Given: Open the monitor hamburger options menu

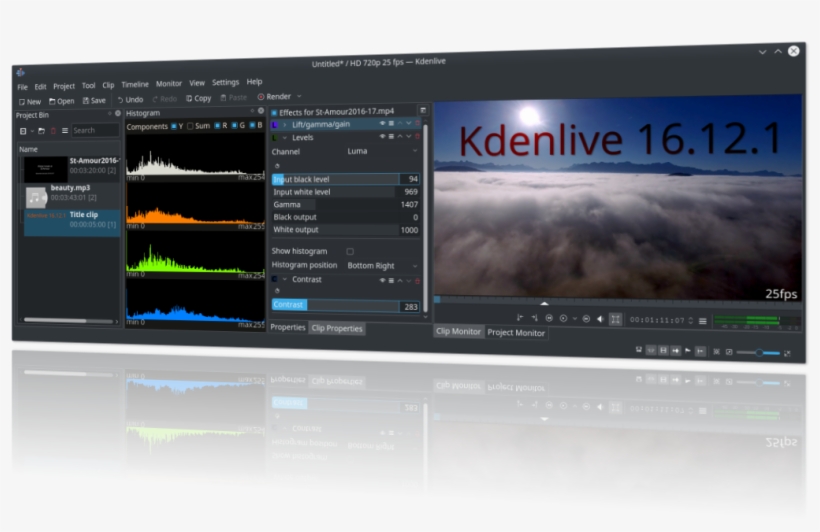Looking at the screenshot, I should [703, 321].
